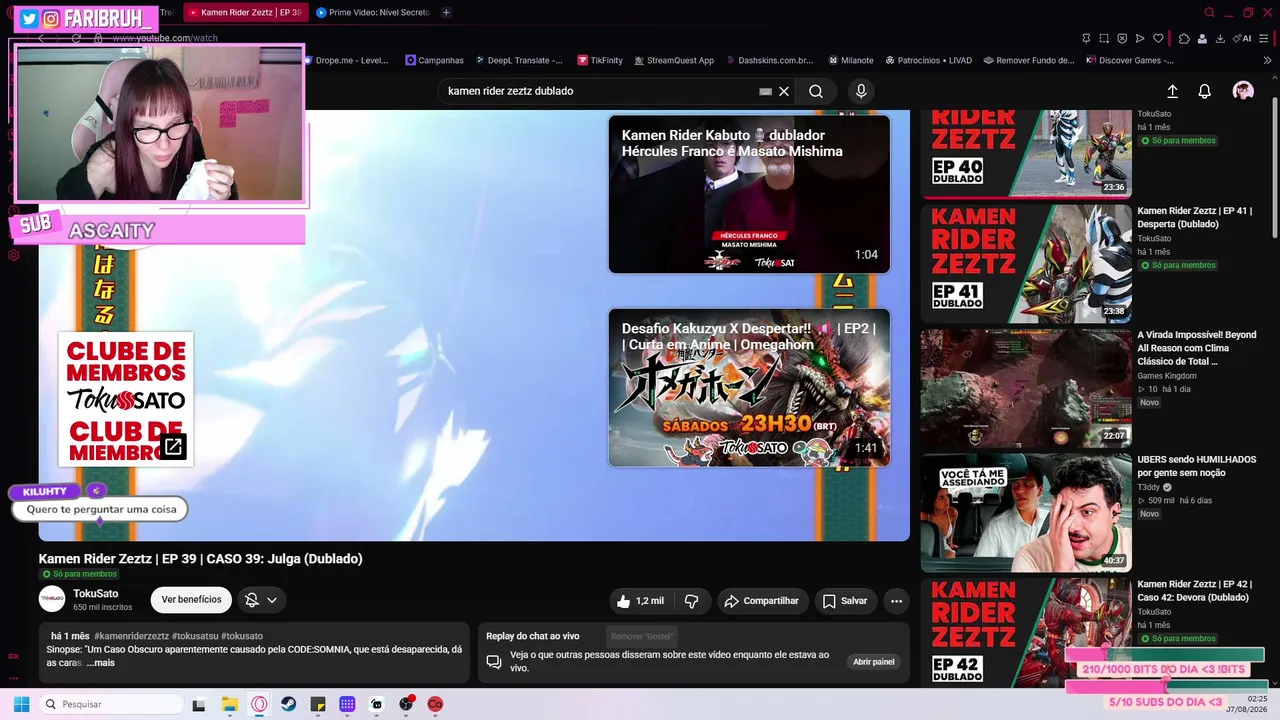
Task: Open the Drope.me bookmark
Action: pyautogui.click(x=345, y=60)
